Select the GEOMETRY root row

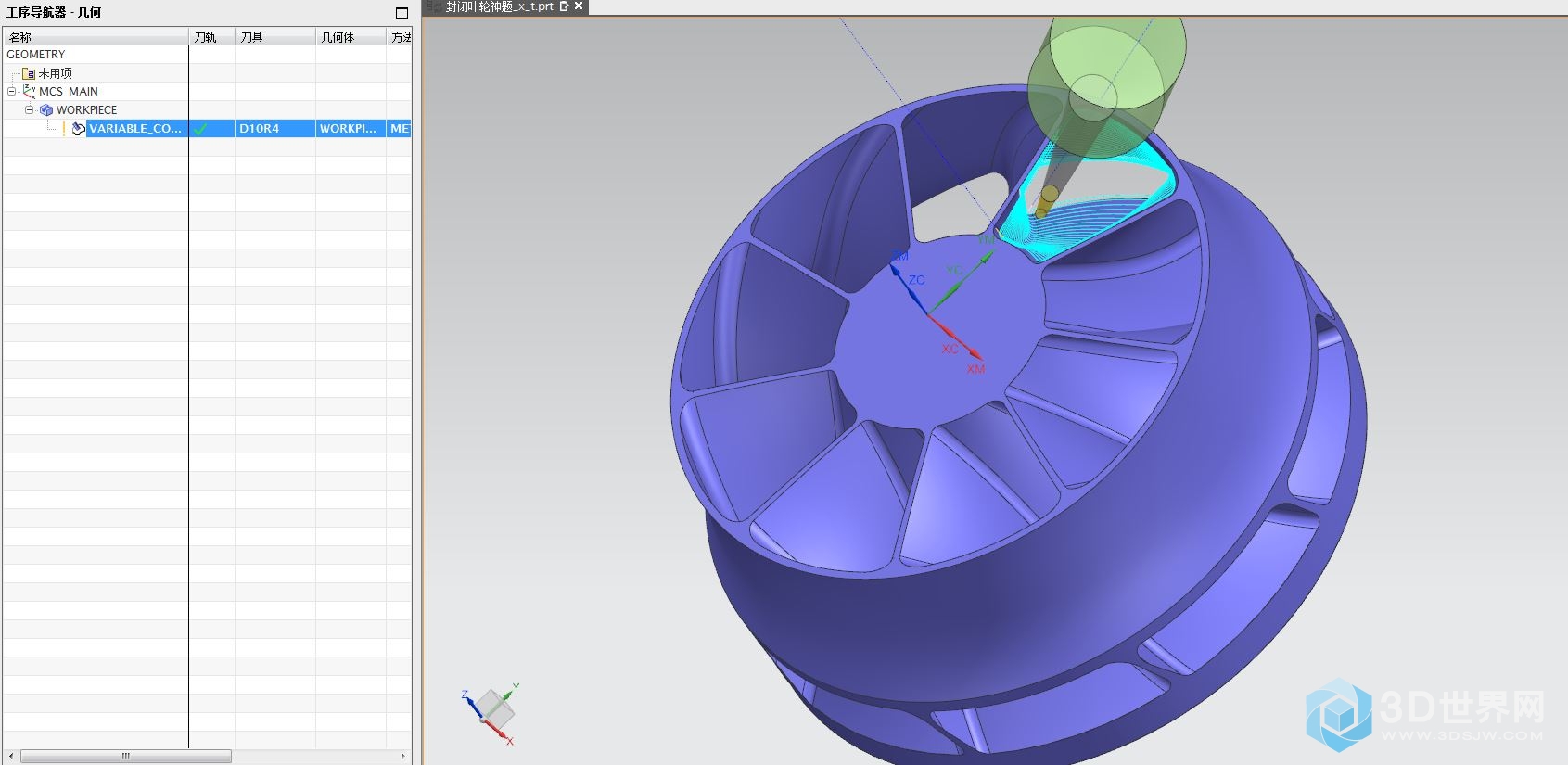(207, 55)
